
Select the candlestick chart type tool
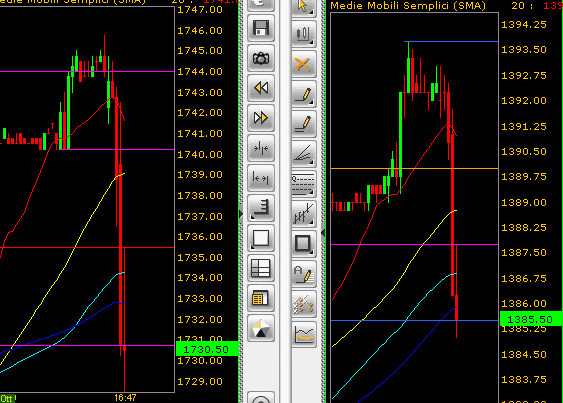pos(304,34)
